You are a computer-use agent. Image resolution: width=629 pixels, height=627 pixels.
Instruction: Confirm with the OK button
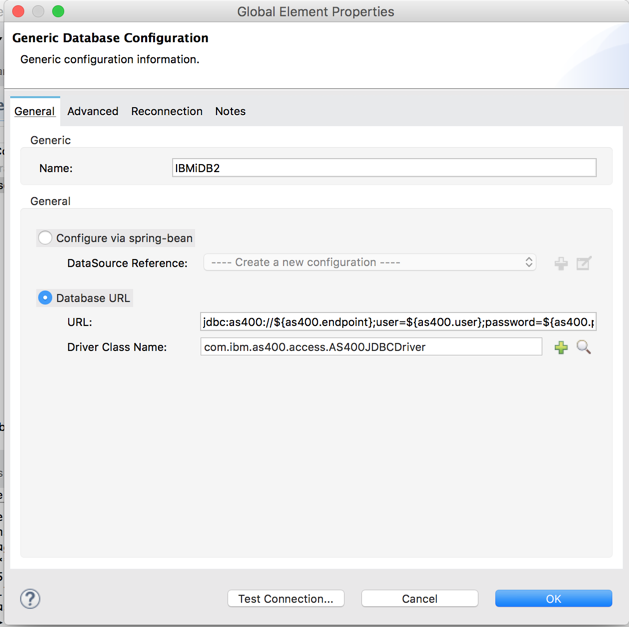point(554,599)
